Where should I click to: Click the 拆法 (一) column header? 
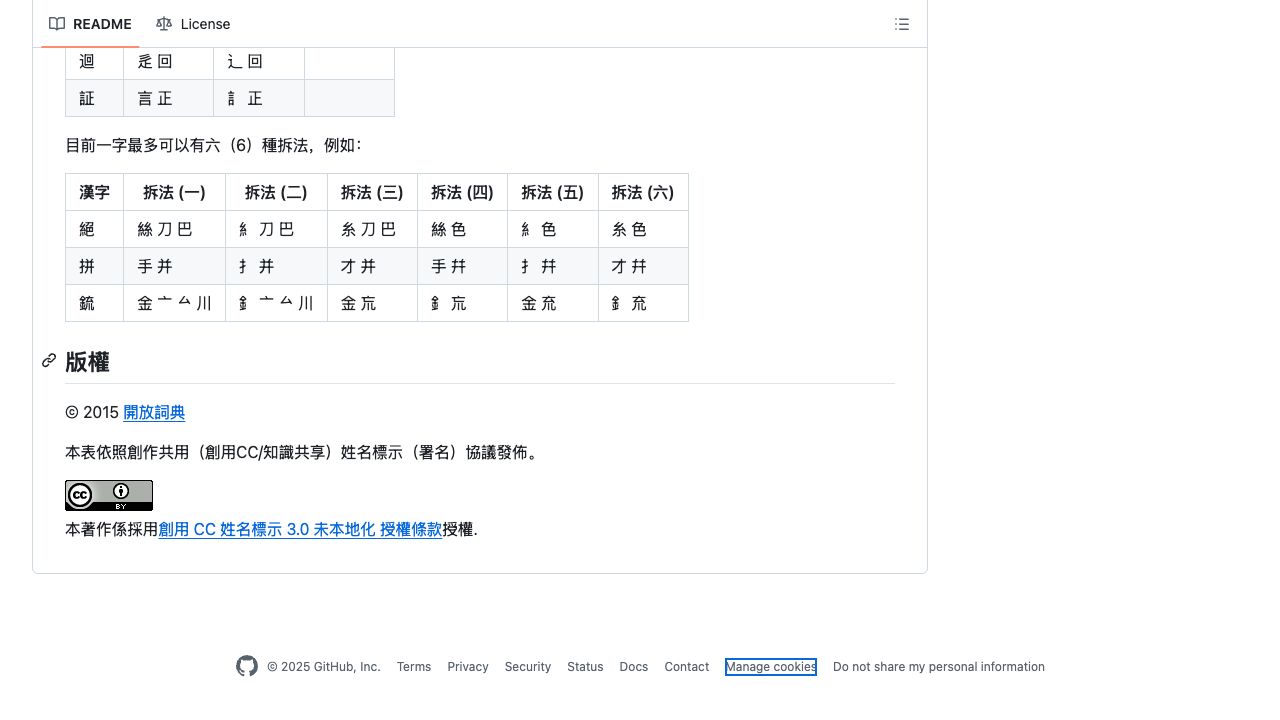(174, 192)
